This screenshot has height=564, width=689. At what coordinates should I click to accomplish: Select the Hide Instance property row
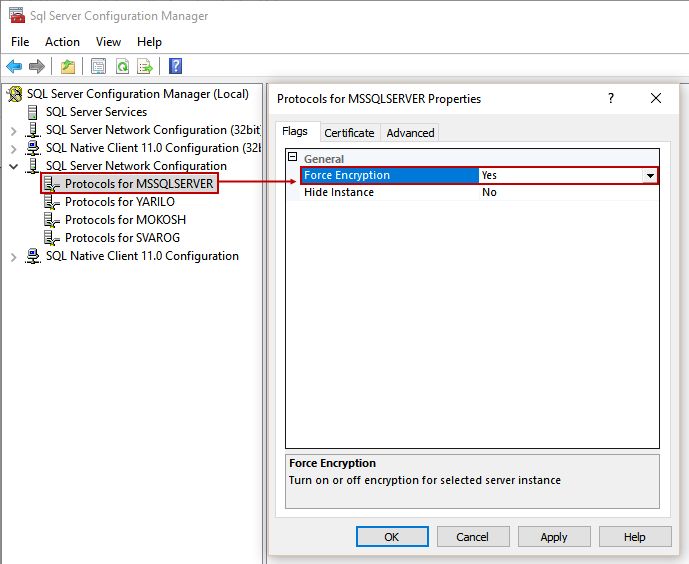(x=479, y=192)
